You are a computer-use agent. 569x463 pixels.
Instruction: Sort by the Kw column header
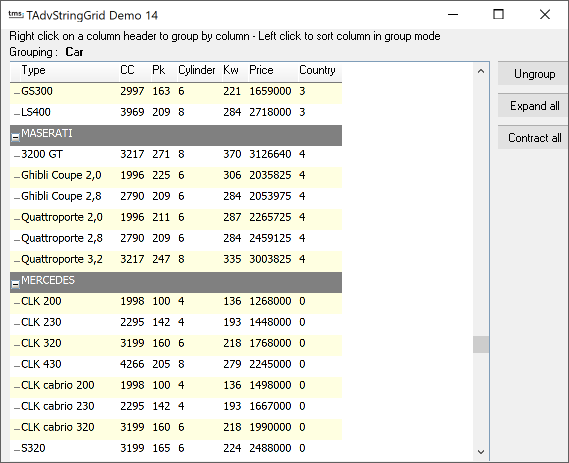(235, 70)
